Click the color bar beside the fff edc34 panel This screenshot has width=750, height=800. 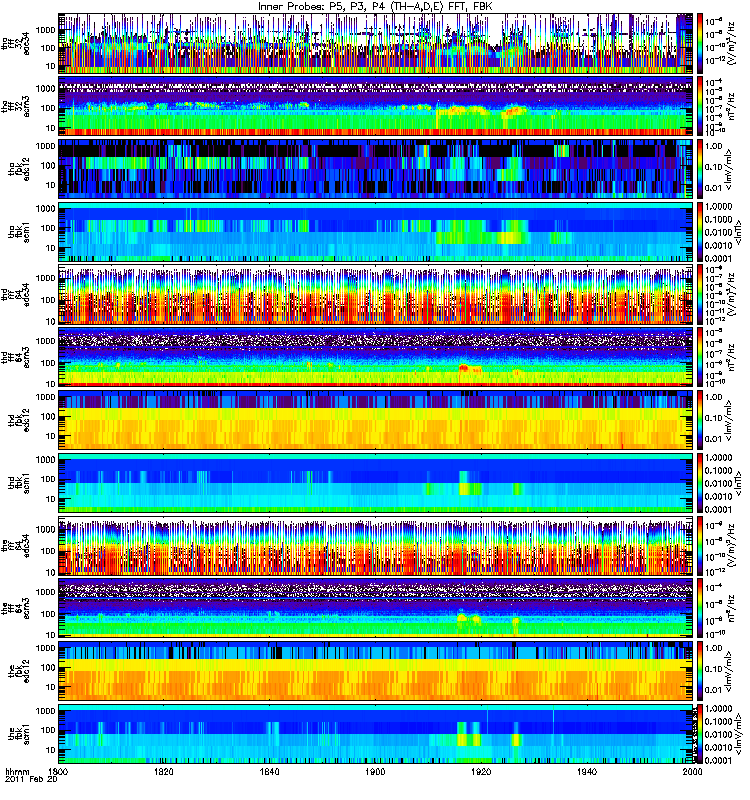(700, 545)
